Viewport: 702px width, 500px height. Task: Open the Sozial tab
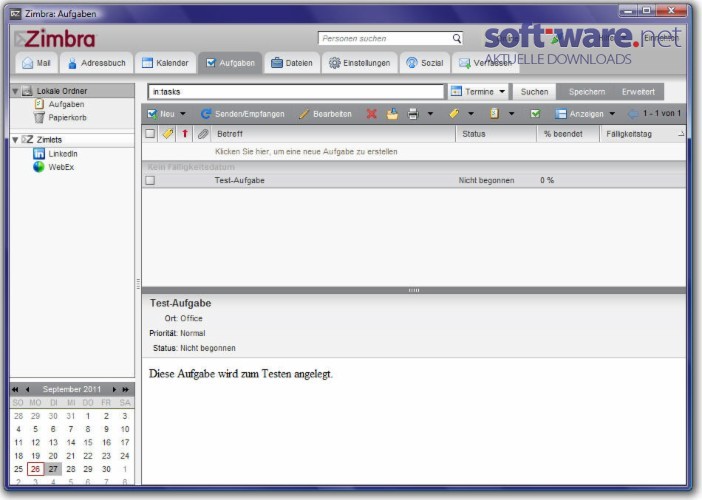[x=424, y=63]
